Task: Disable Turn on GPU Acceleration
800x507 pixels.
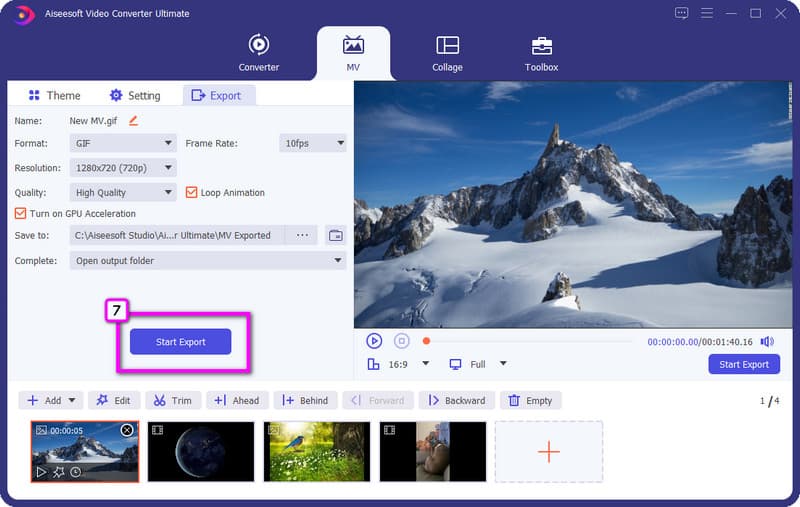Action: 21,213
